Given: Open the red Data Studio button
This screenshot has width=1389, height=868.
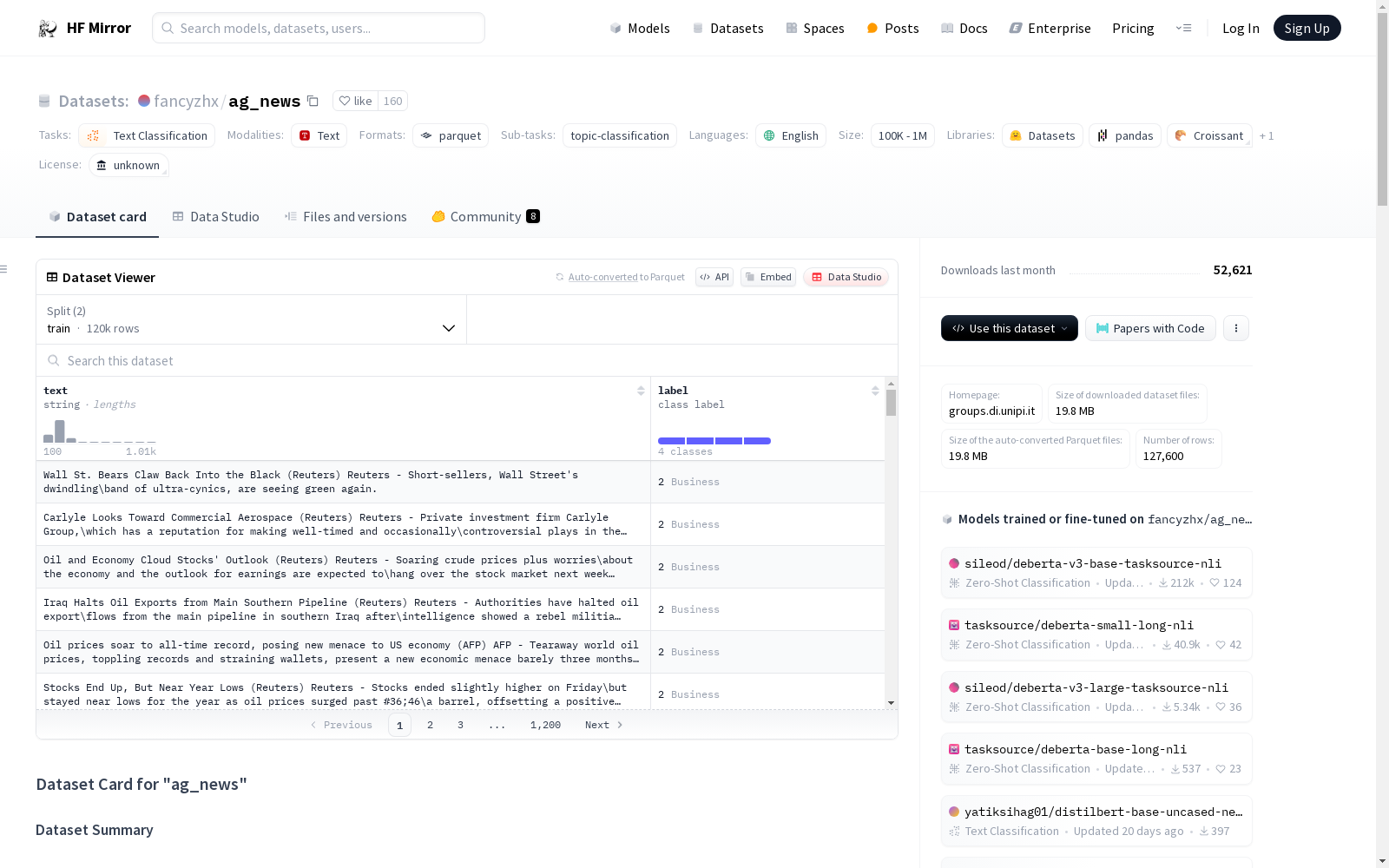Looking at the screenshot, I should (846, 277).
